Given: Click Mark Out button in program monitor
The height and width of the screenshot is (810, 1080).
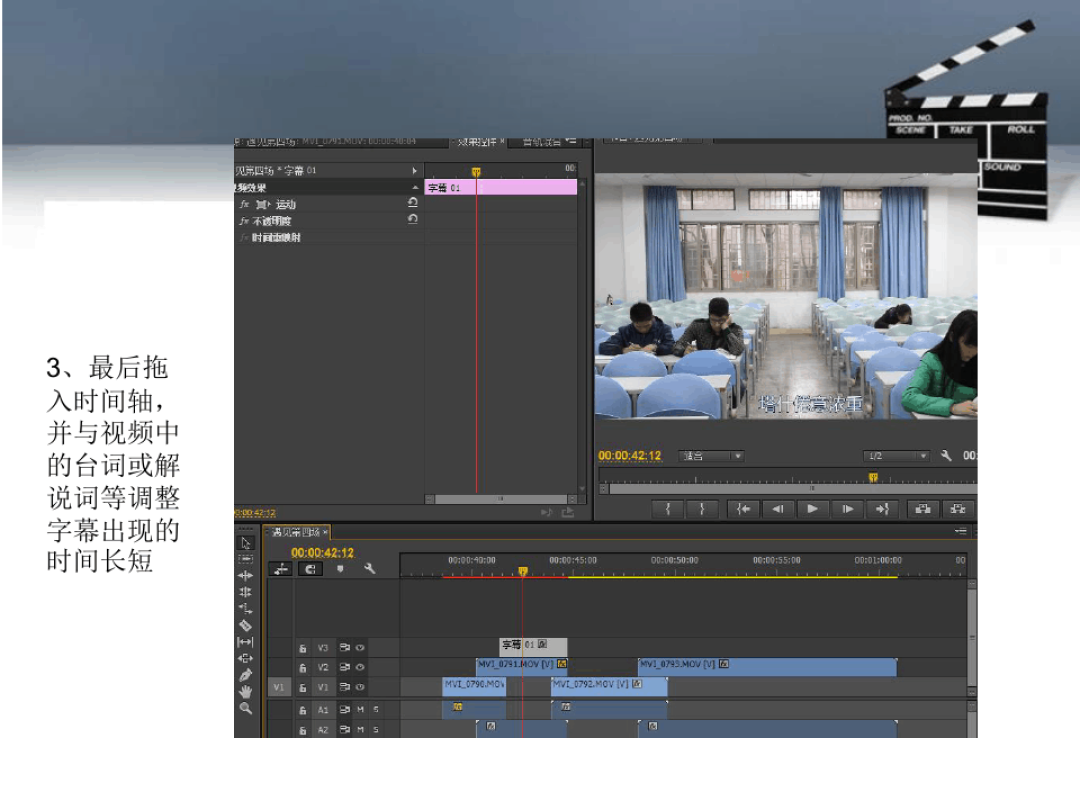Looking at the screenshot, I should (x=702, y=509).
